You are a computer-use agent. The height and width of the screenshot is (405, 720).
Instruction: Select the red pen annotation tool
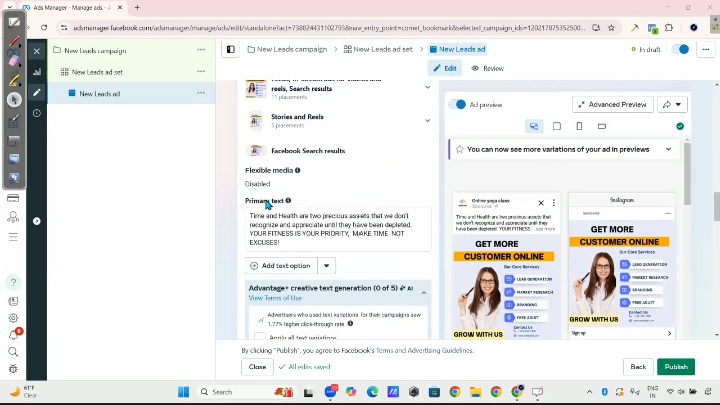[x=14, y=41]
